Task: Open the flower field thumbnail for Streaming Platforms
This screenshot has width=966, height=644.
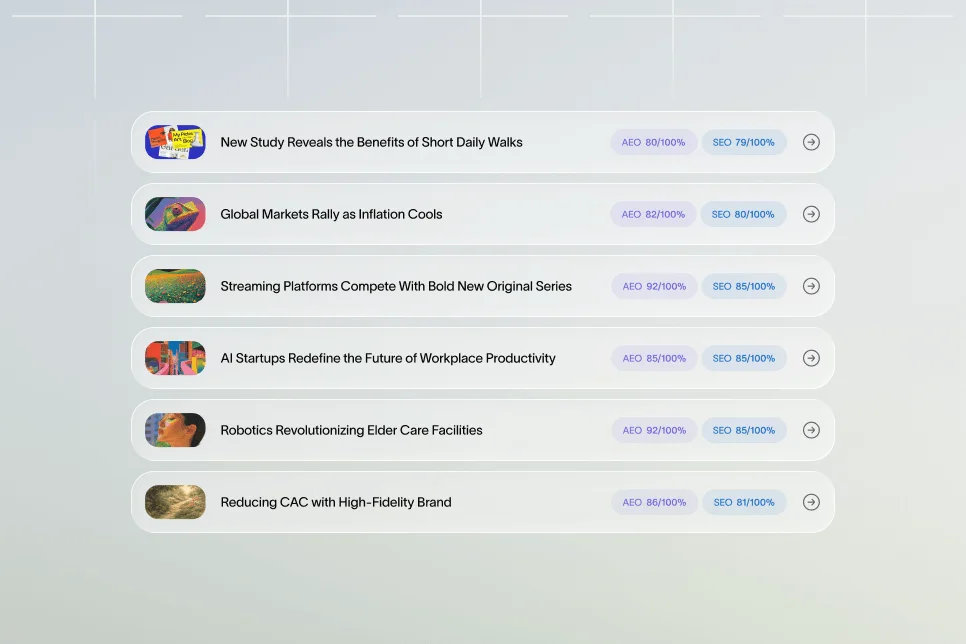Action: 175,286
